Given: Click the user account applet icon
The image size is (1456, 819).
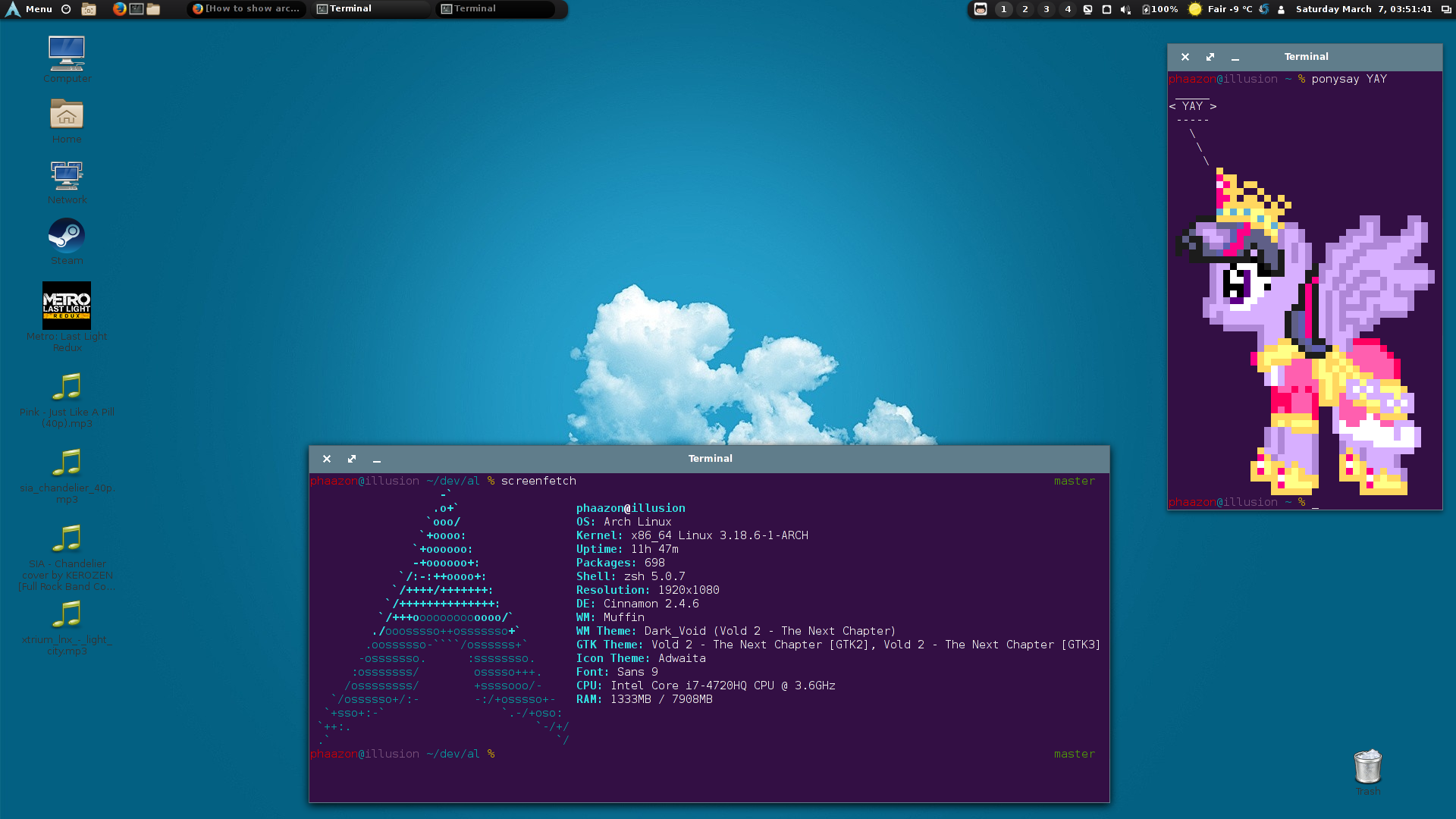Looking at the screenshot, I should 1282,9.
